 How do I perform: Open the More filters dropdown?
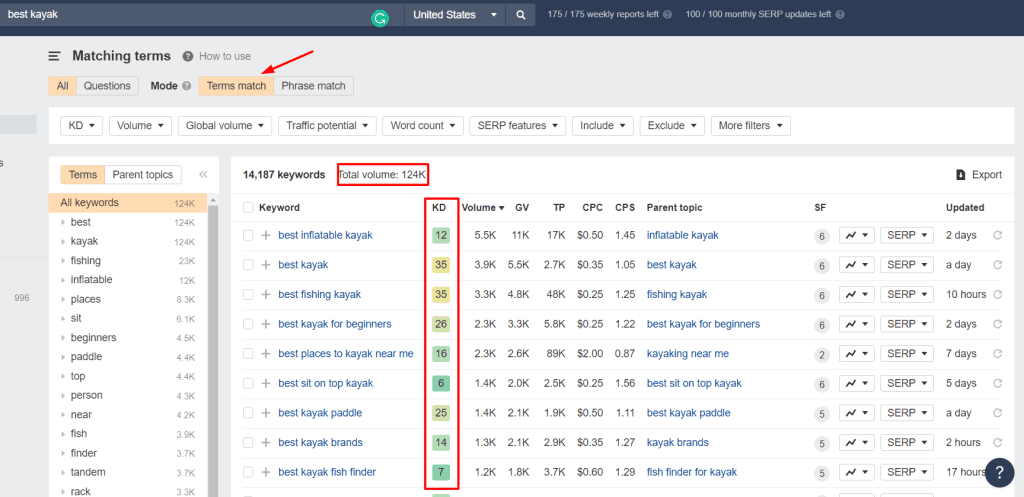pyautogui.click(x=751, y=125)
